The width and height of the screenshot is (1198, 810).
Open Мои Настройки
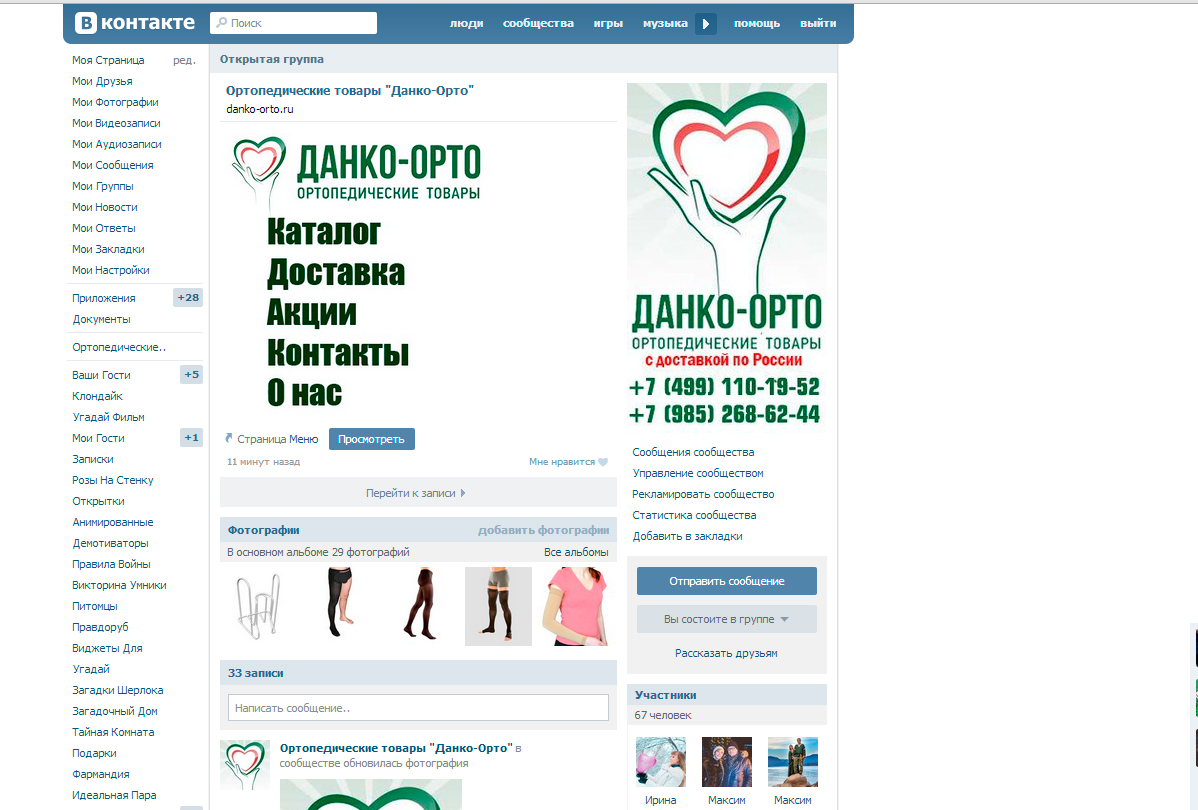(111, 271)
